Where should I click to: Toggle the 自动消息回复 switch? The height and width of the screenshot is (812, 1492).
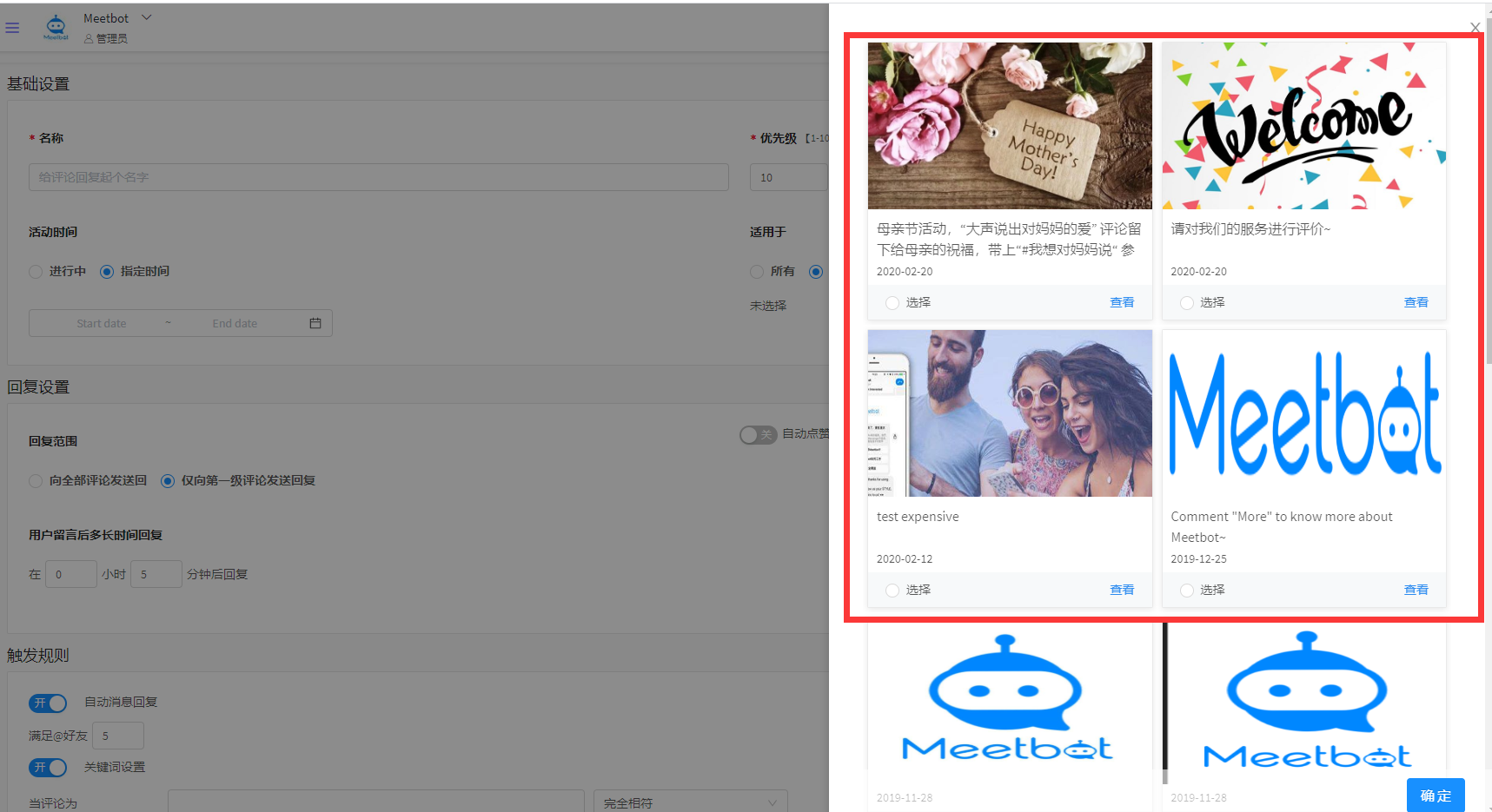click(x=48, y=703)
